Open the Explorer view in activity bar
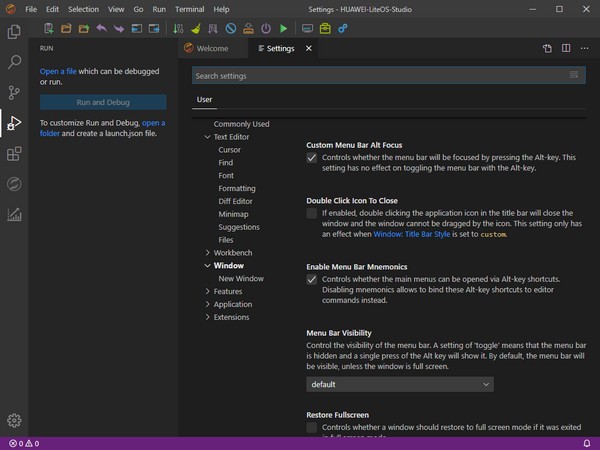This screenshot has height=450, width=600. coord(14,31)
